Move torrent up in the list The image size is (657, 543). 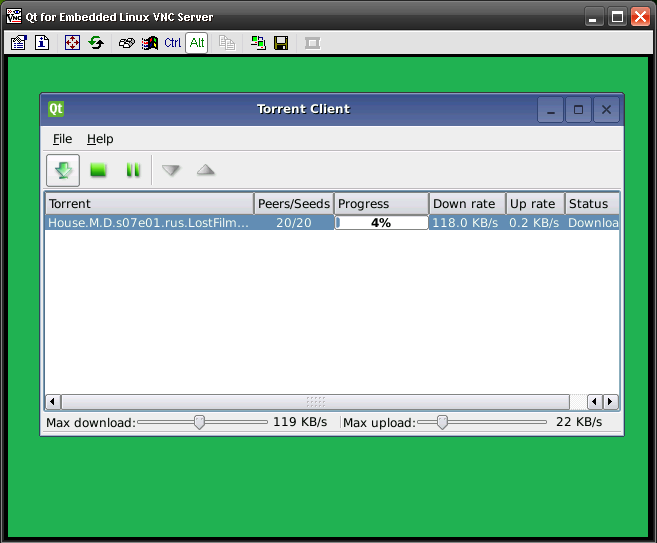[206, 170]
